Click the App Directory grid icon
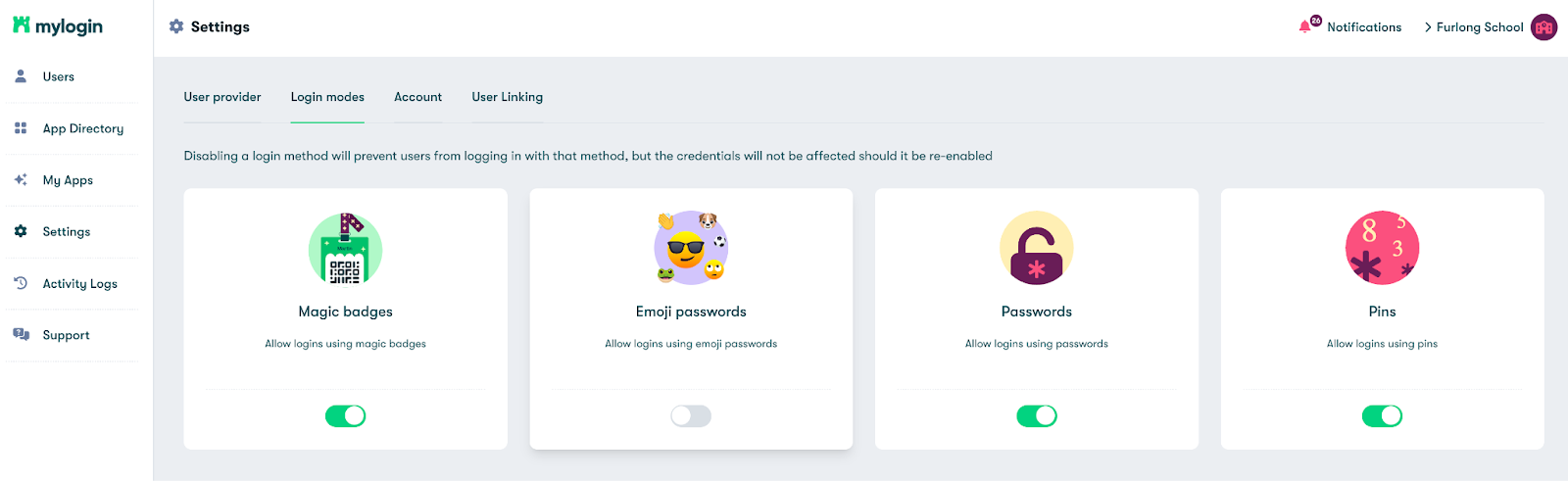This screenshot has width=1568, height=481. pos(21,127)
